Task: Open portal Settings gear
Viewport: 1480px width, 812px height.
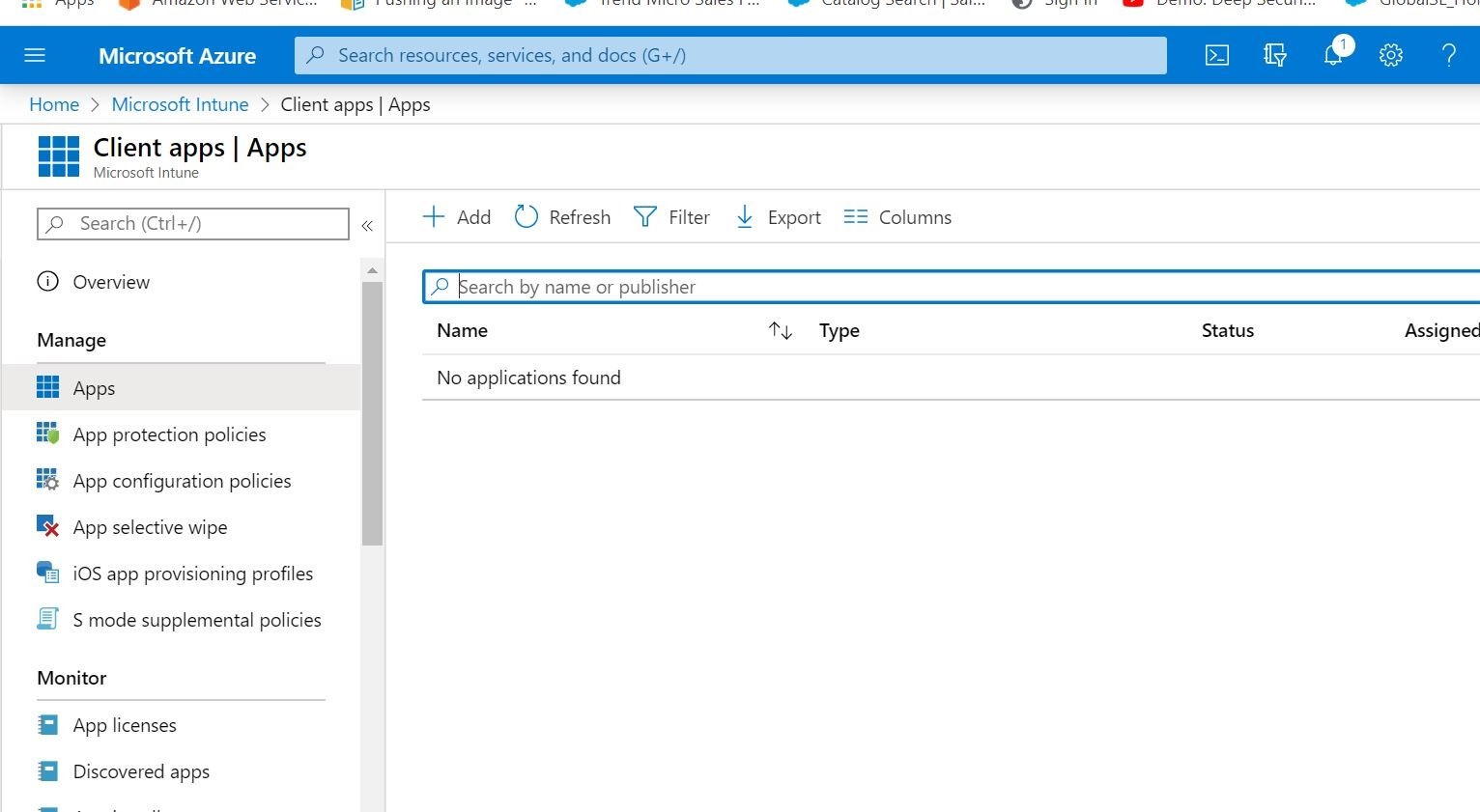Action: click(x=1391, y=55)
